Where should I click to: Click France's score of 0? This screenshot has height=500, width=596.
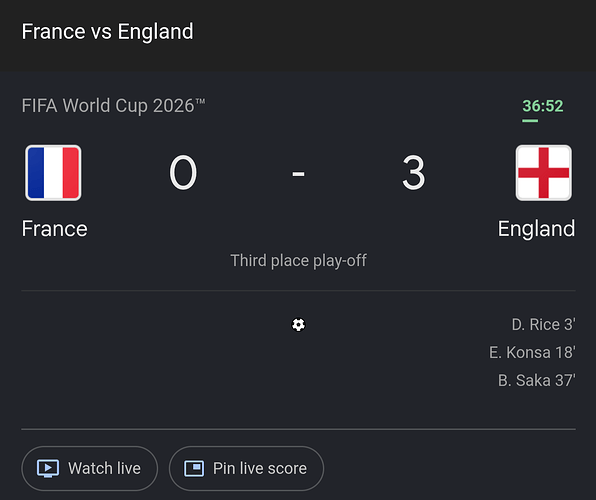pos(183,173)
